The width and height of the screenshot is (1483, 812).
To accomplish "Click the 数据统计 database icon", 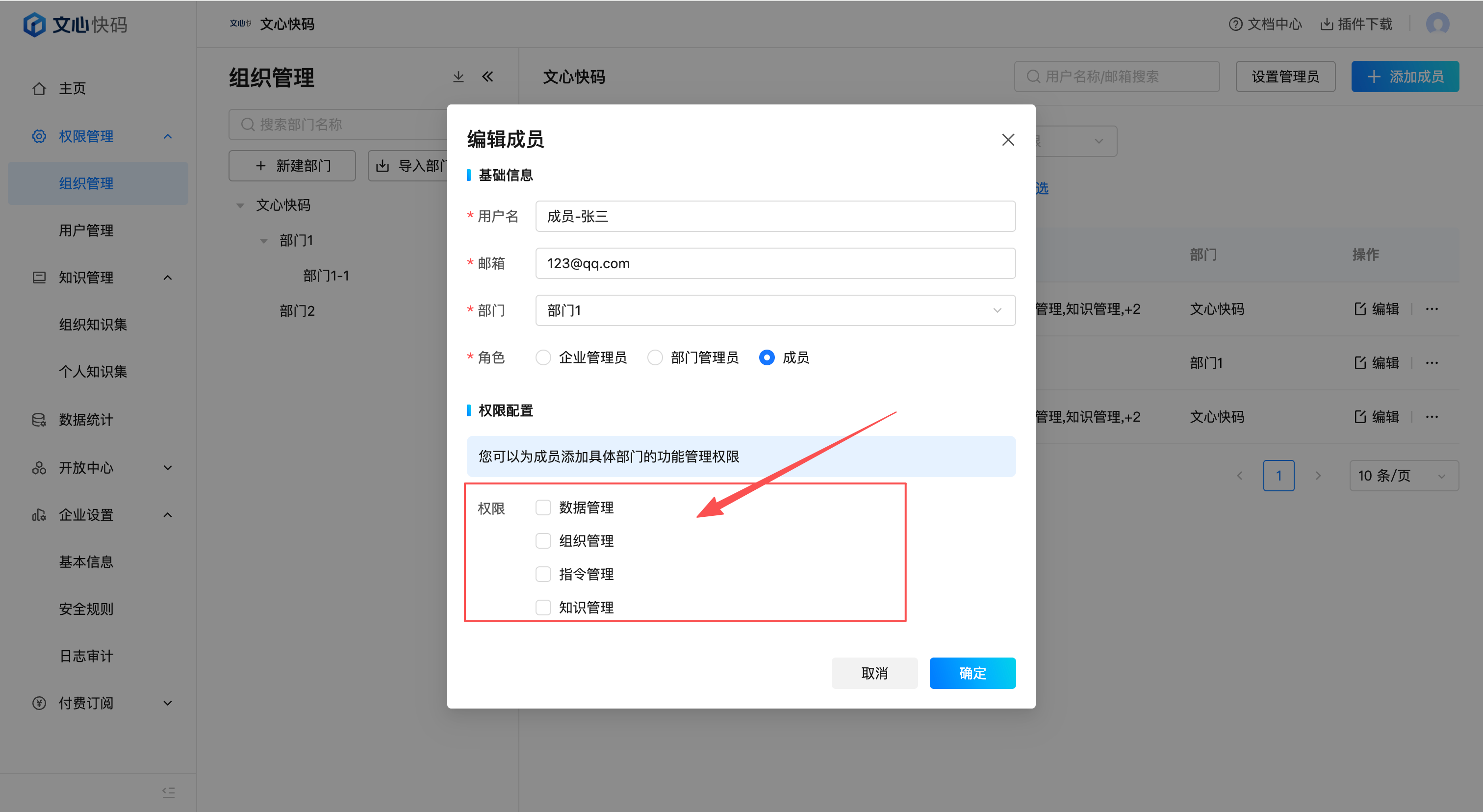I will pyautogui.click(x=39, y=420).
